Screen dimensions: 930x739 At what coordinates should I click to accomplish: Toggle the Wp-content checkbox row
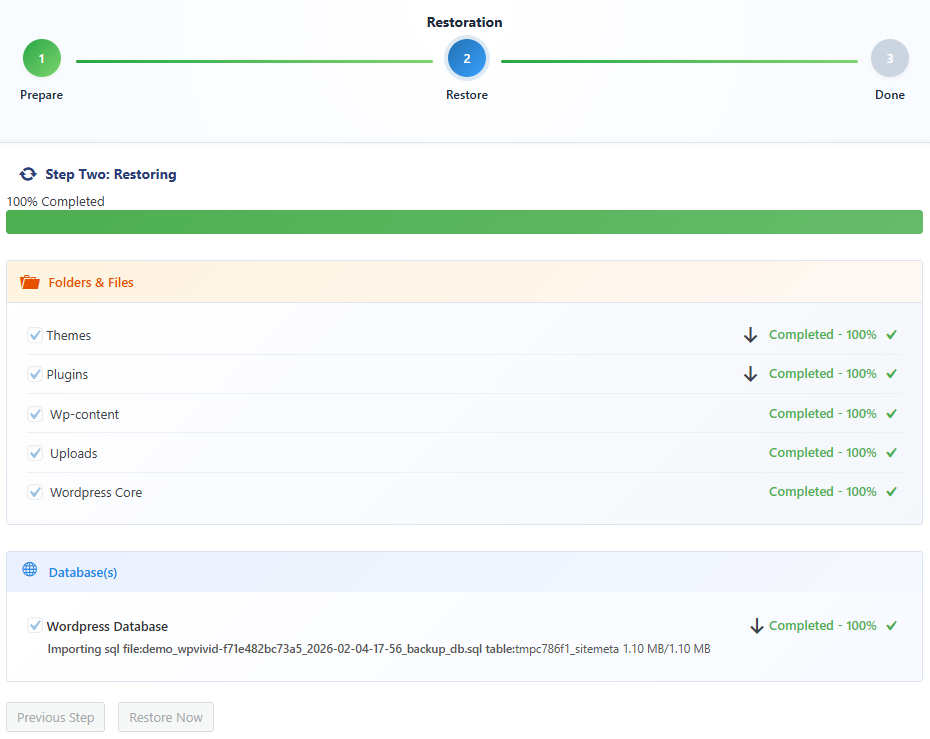coord(35,414)
